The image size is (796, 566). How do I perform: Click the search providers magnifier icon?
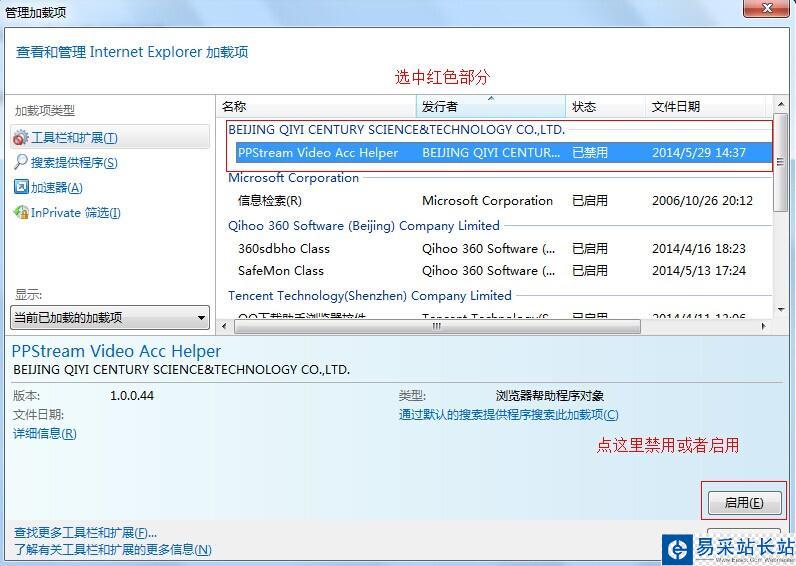click(21, 162)
